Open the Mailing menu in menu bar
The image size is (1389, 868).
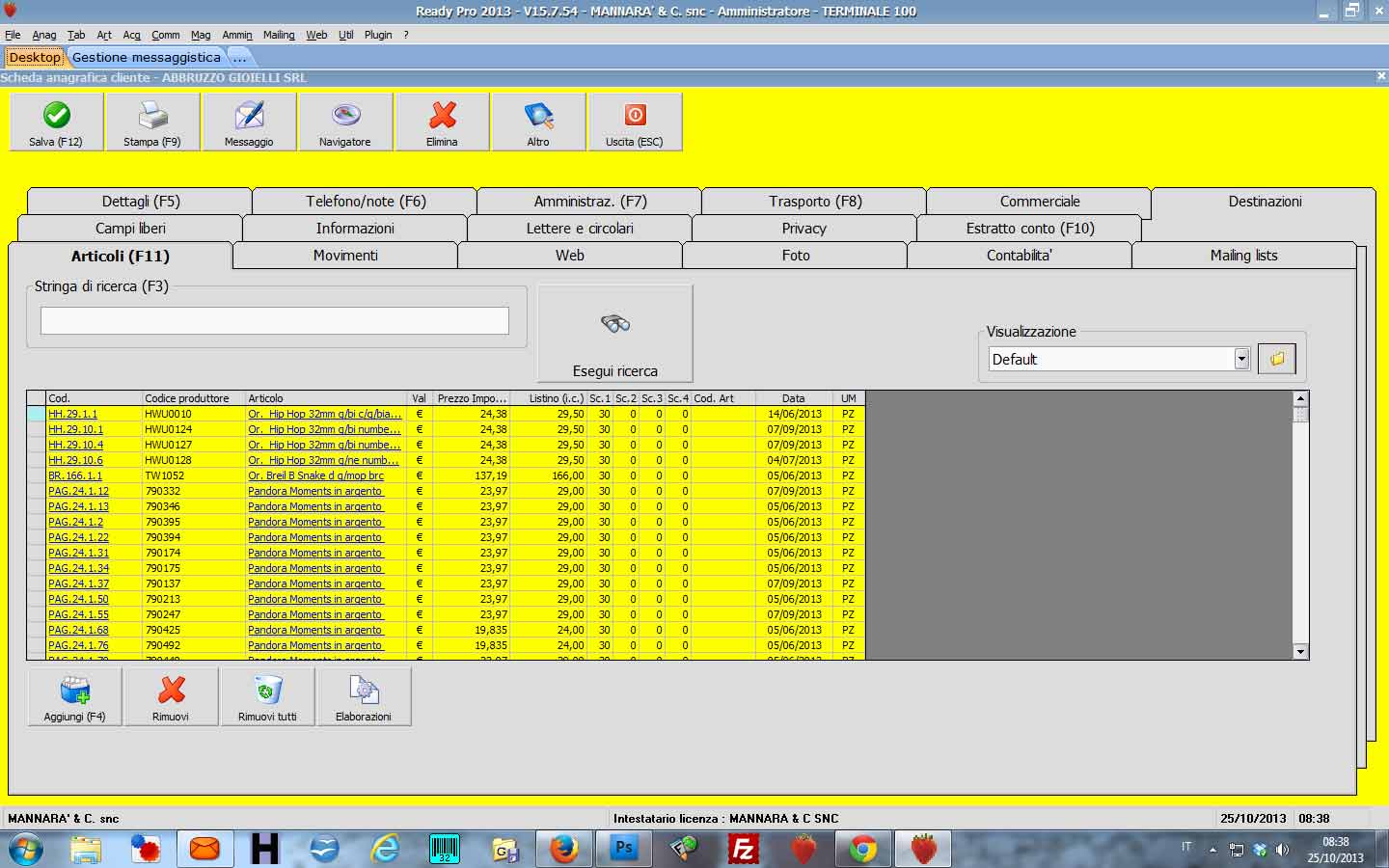coord(279,35)
